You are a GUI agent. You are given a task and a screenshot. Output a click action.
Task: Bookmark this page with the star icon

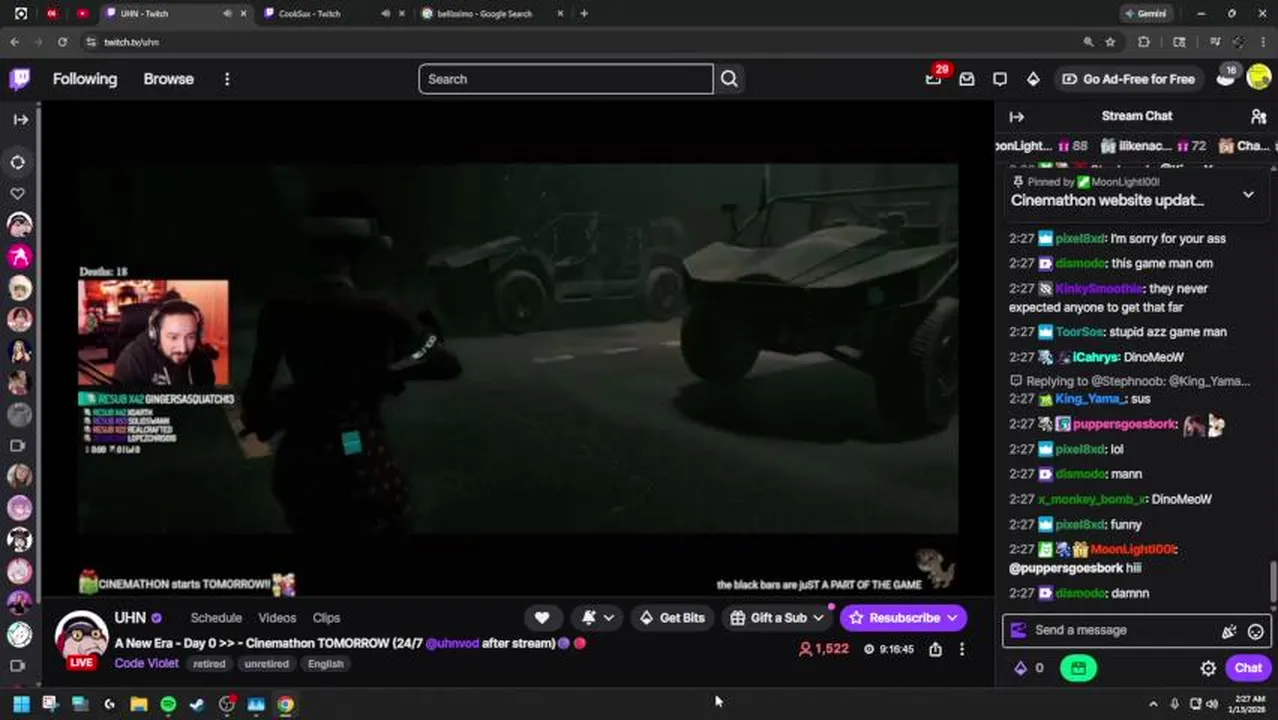point(1110,42)
